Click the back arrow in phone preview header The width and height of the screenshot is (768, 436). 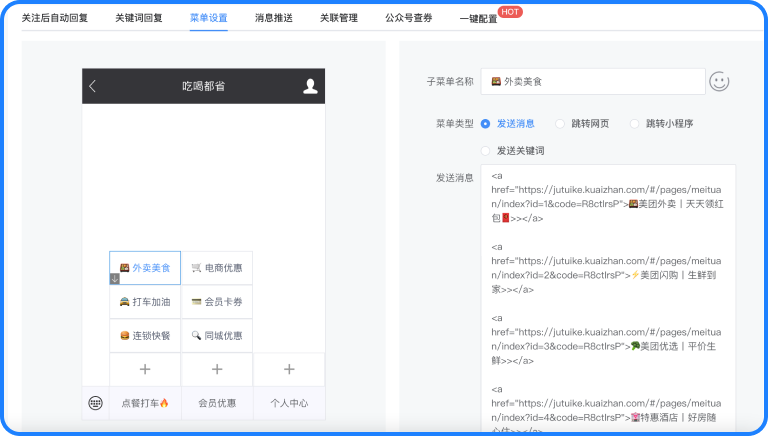pyautogui.click(x=93, y=86)
